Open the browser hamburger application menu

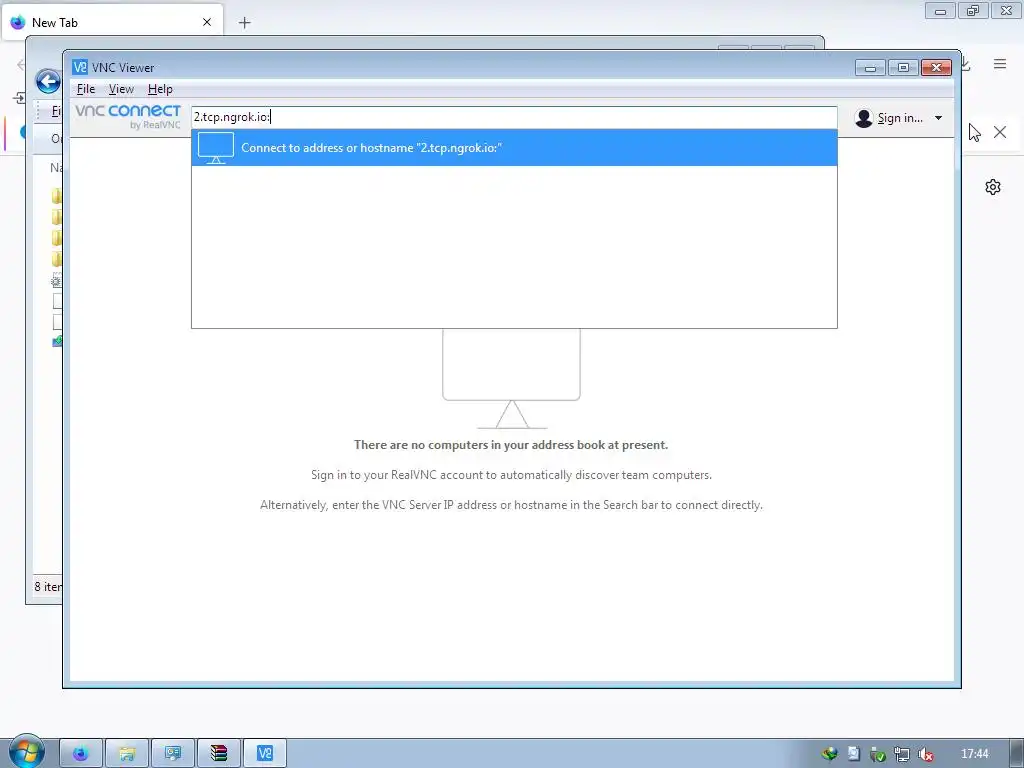(999, 63)
